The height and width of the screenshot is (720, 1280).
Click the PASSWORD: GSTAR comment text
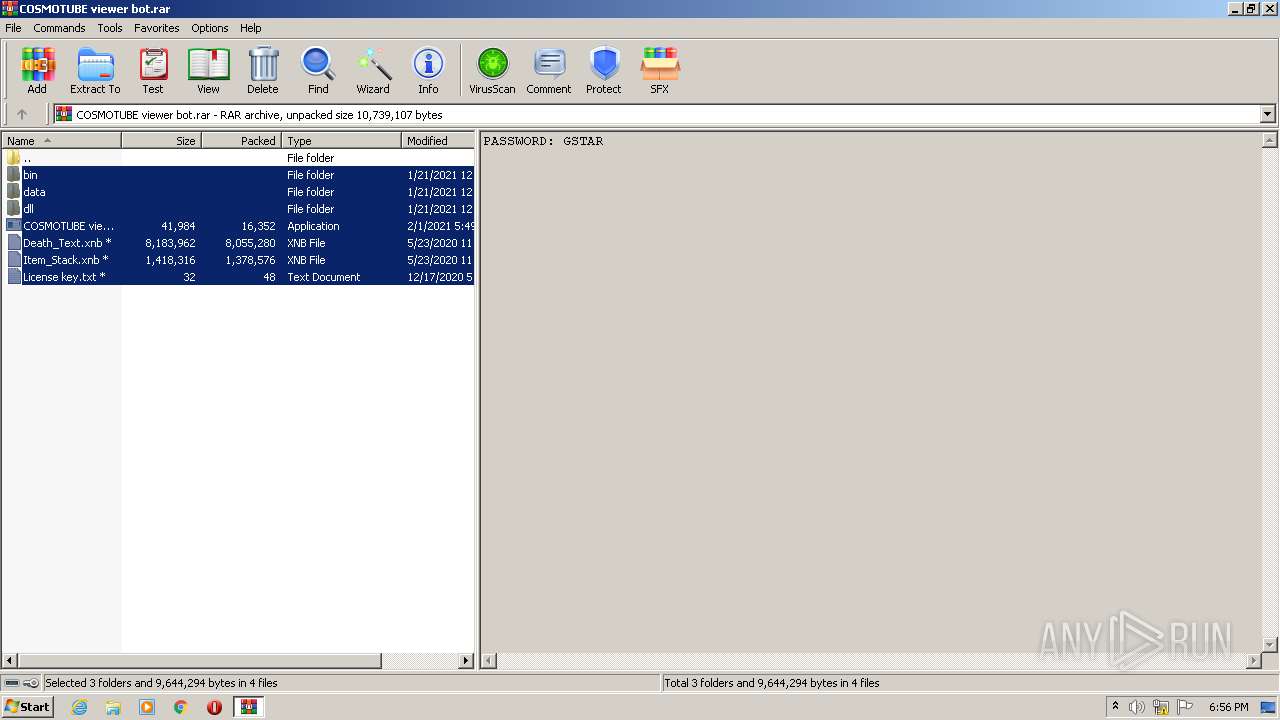(543, 141)
